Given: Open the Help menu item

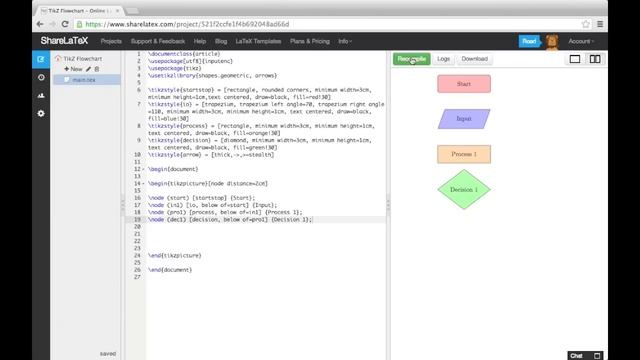Looking at the screenshot, I should coord(200,41).
